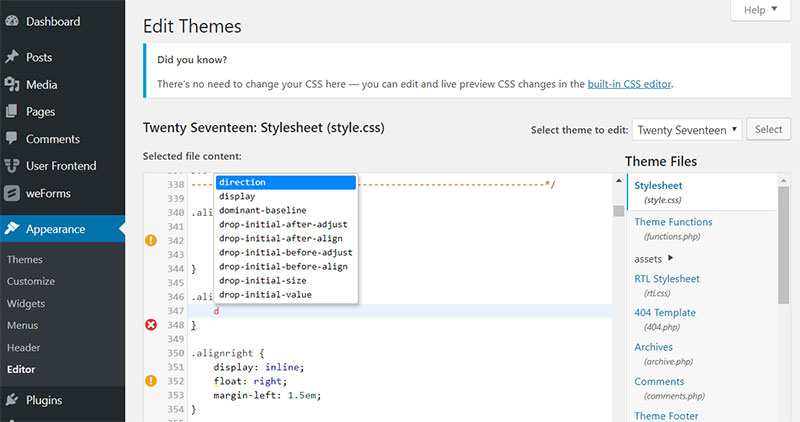Click the Media icon in sidebar

[x=12, y=84]
